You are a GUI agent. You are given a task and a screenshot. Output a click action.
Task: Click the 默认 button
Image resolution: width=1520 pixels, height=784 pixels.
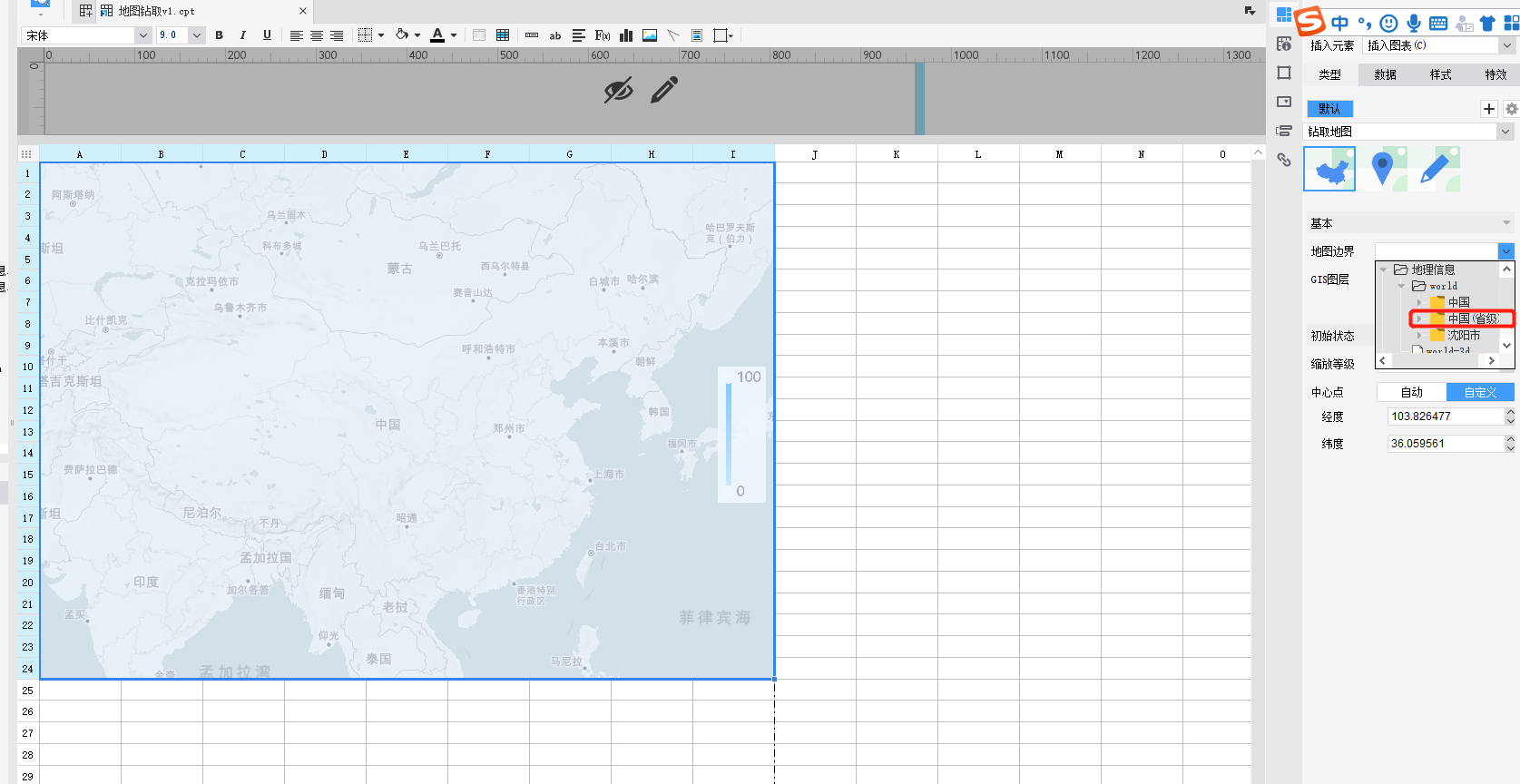(x=1329, y=109)
